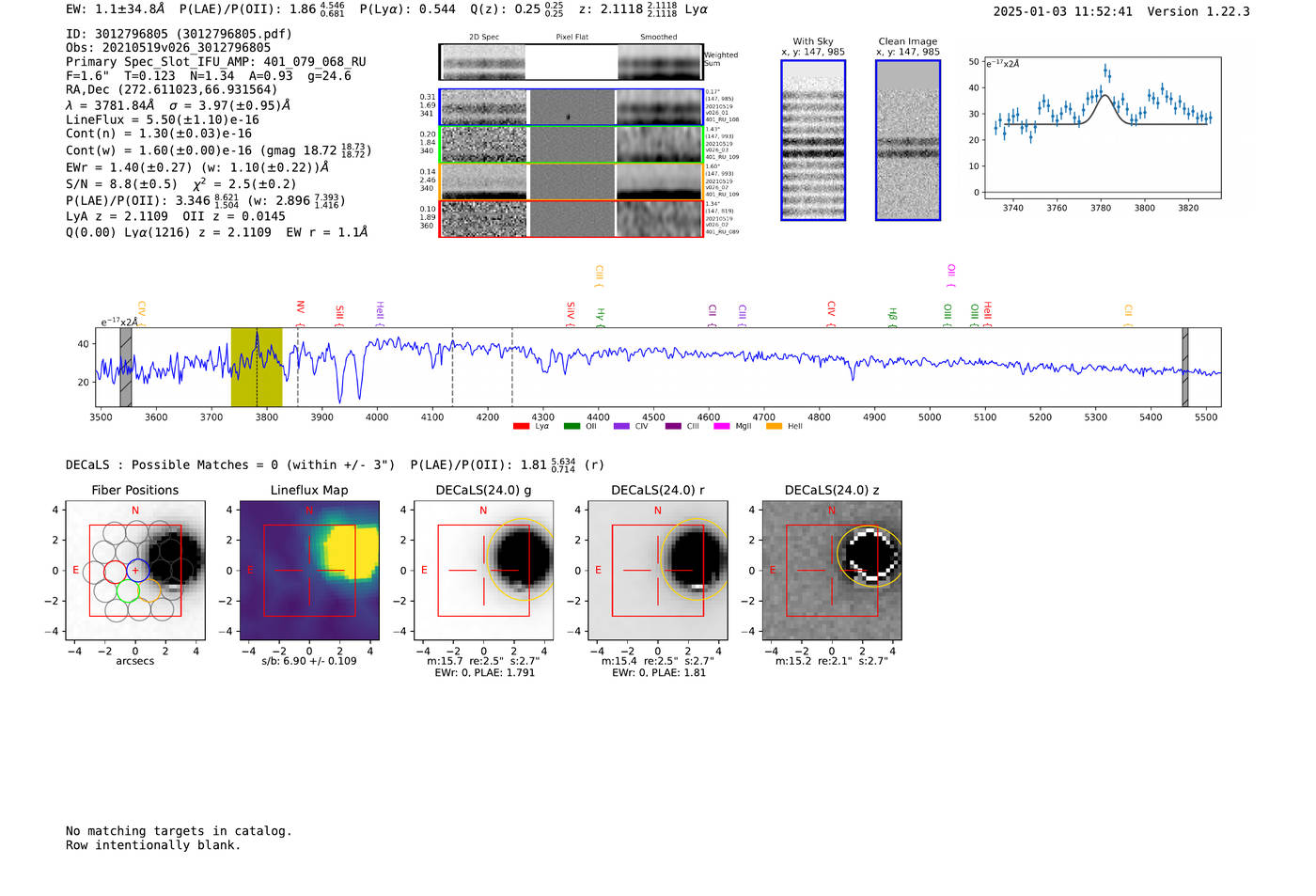Click the 'LyA z = 2.1109' text line

117,216
